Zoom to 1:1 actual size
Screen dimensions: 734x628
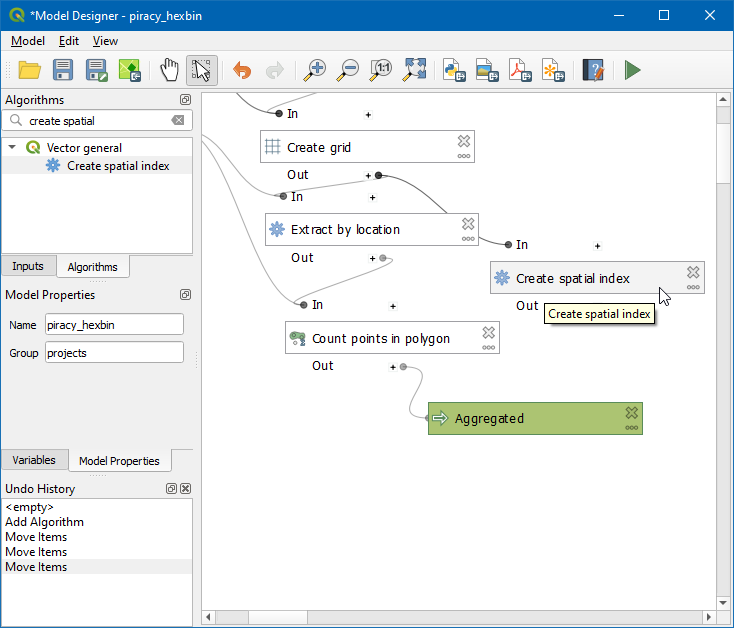pyautogui.click(x=381, y=70)
